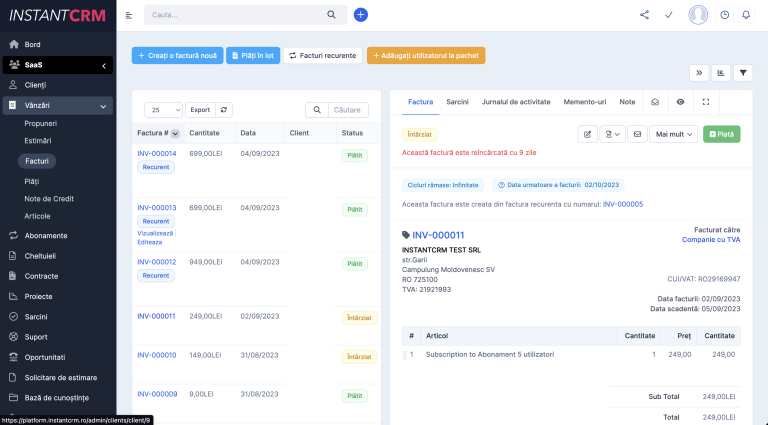
Task: Open Sarcini in the sidebar
Action: [36, 317]
